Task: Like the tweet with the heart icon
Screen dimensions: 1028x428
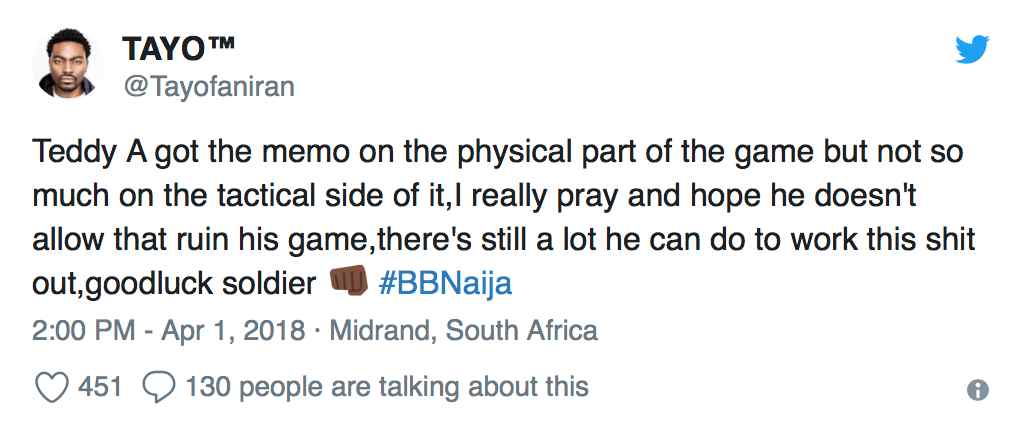Action: tap(51, 386)
